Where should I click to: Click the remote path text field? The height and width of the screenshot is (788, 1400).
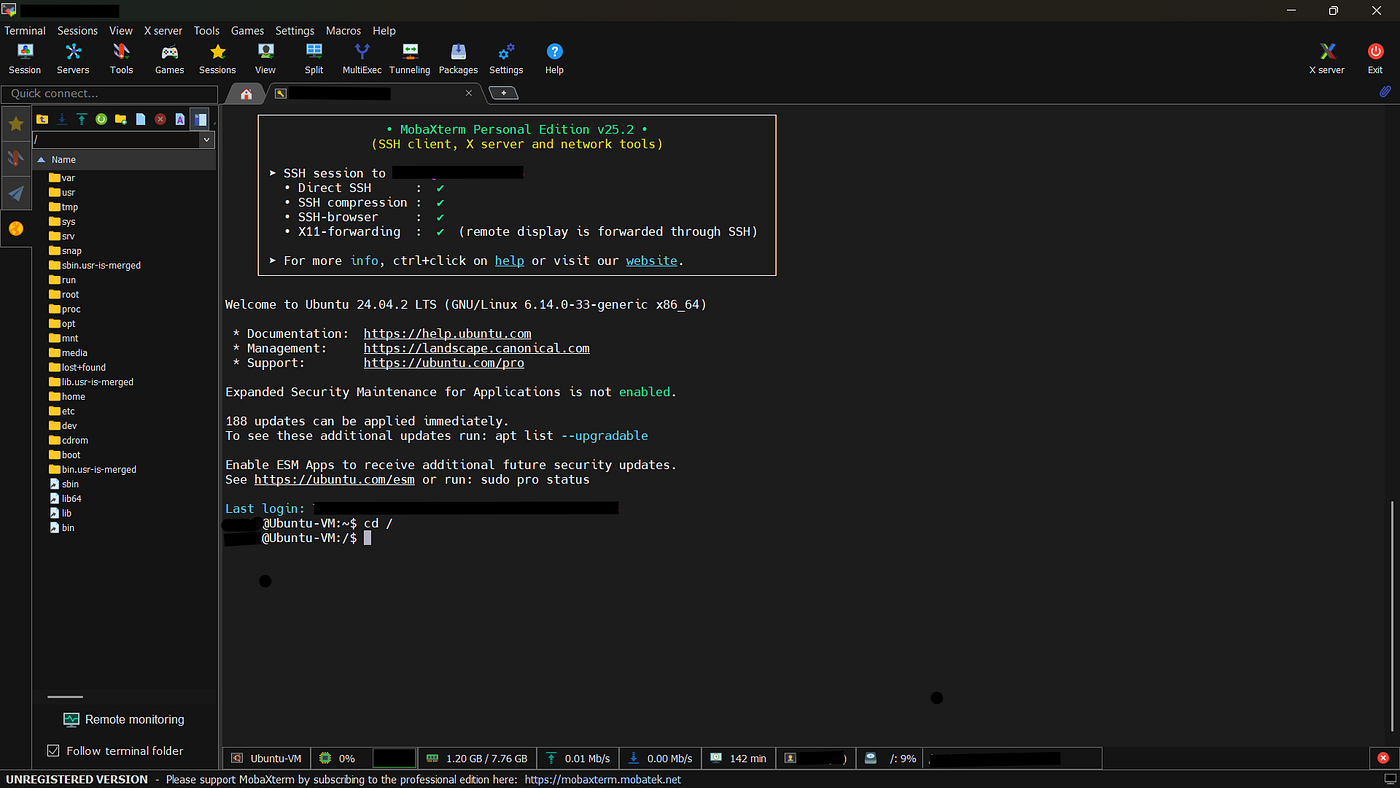click(x=116, y=140)
